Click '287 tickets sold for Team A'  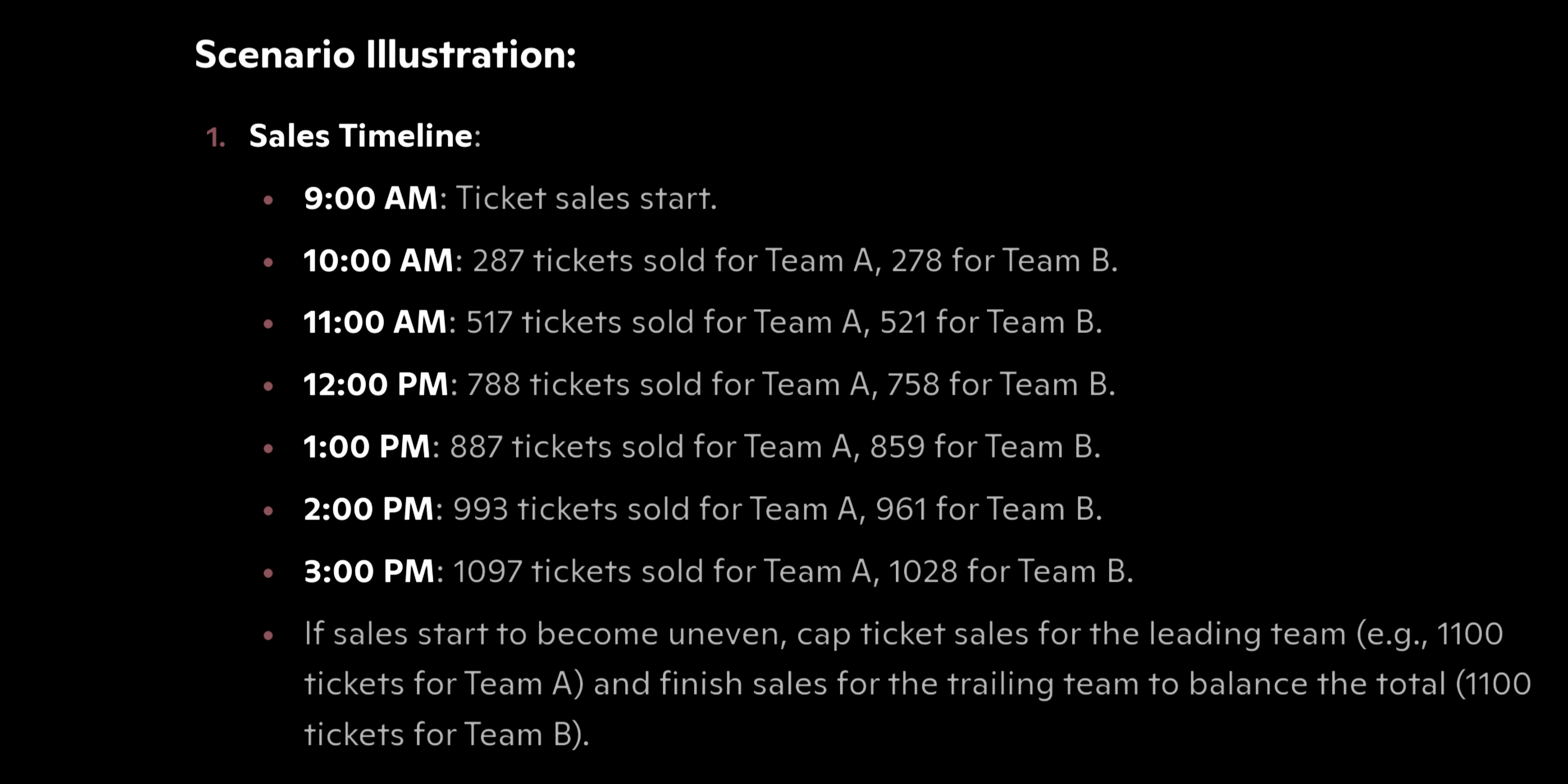(673, 260)
